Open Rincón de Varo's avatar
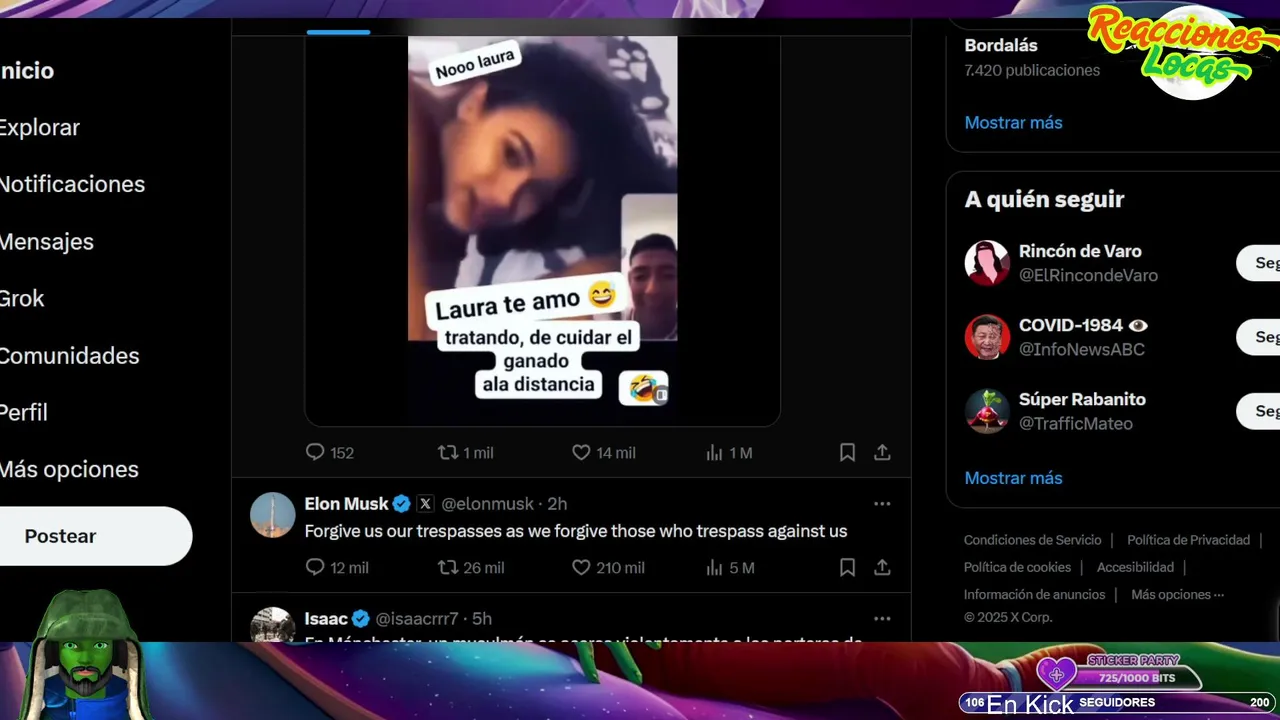The height and width of the screenshot is (720, 1280). pyautogui.click(x=987, y=263)
